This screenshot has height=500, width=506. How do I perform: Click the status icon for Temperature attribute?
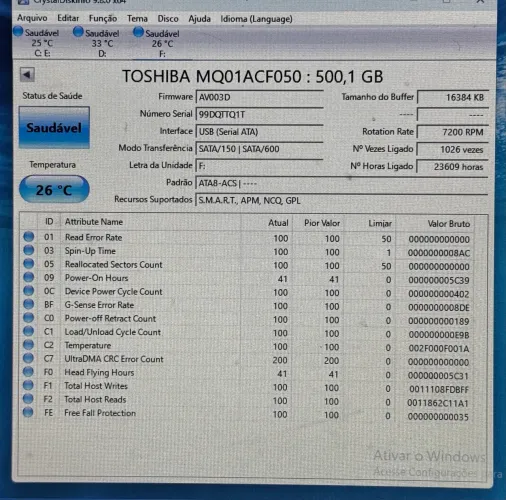[x=29, y=345]
